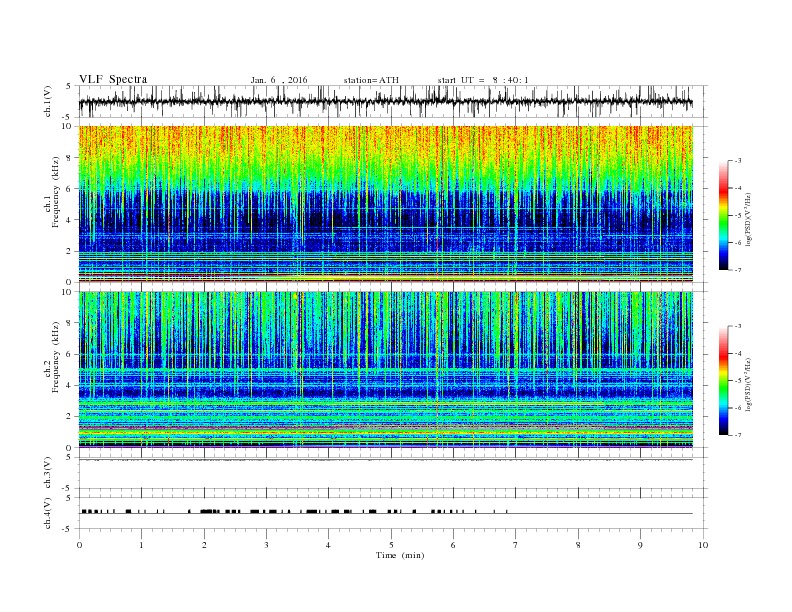Click the ch.2 colorbar label 'log(PSD)(V²/Hz)'
The image size is (792, 612).
pyautogui.click(x=749, y=384)
